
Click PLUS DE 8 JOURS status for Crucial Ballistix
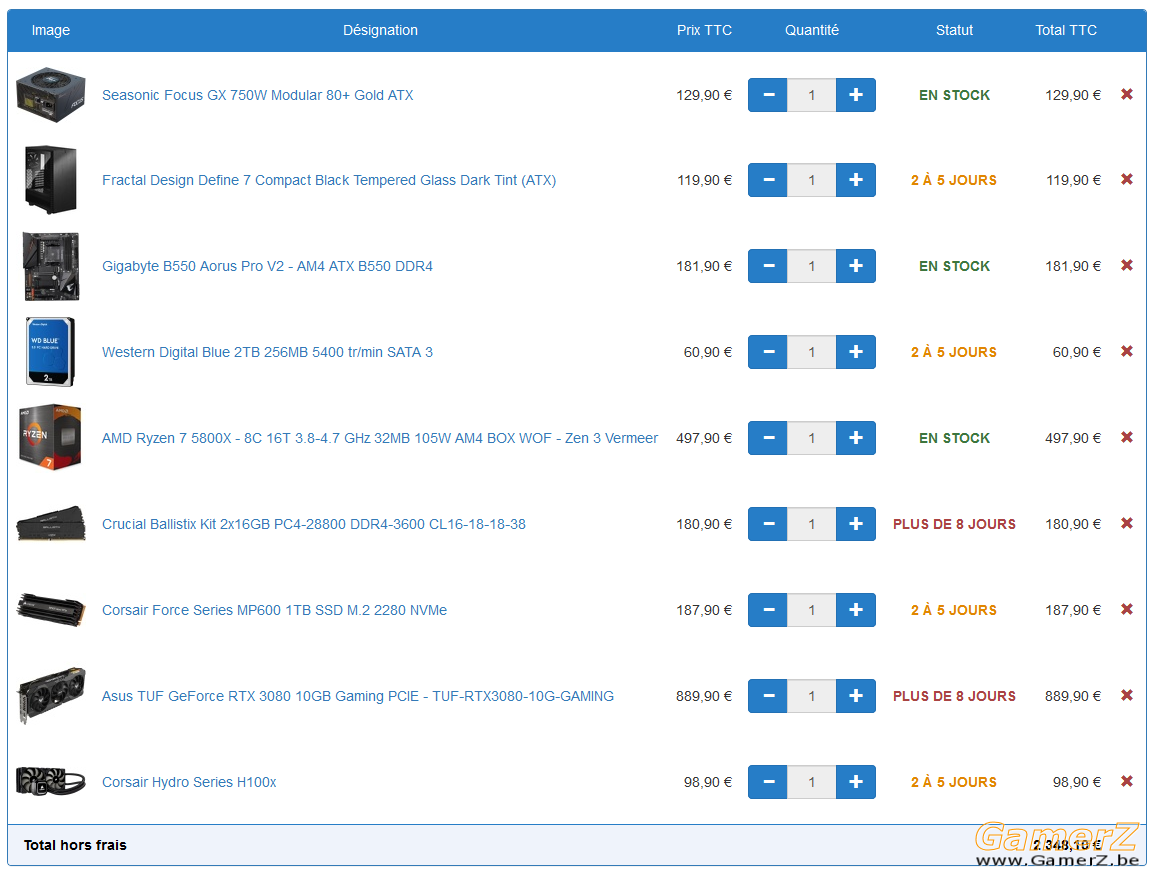click(954, 525)
